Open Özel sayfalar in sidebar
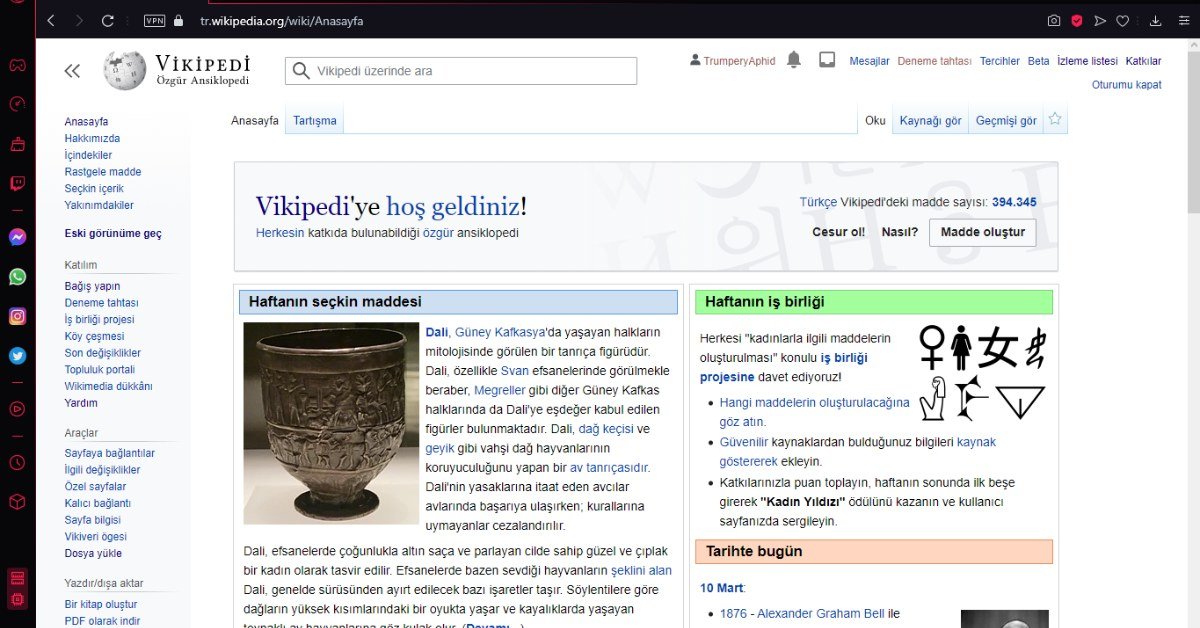This screenshot has width=1200, height=628. pyautogui.click(x=95, y=486)
